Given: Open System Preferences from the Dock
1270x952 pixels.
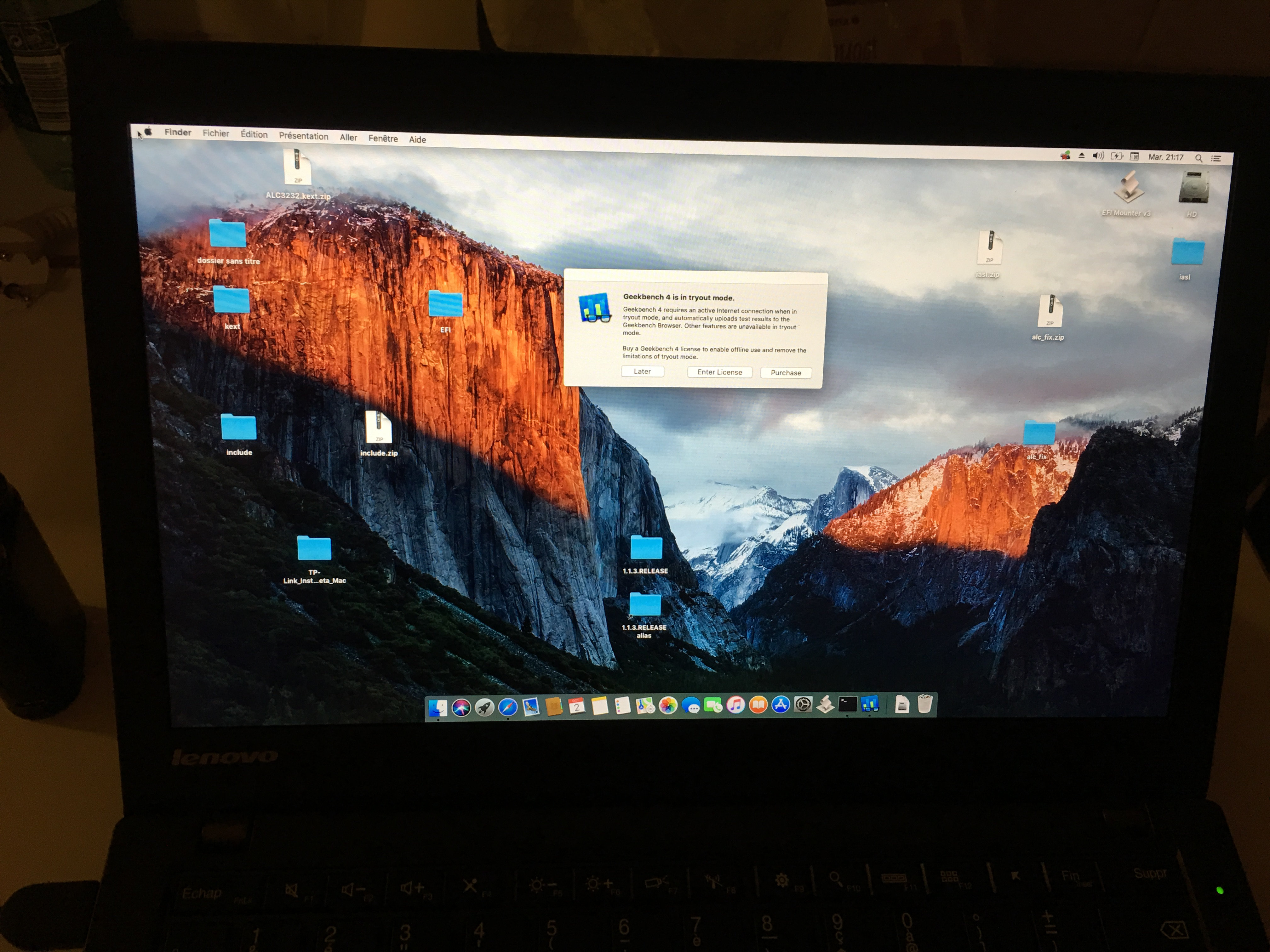Looking at the screenshot, I should coord(803,705).
